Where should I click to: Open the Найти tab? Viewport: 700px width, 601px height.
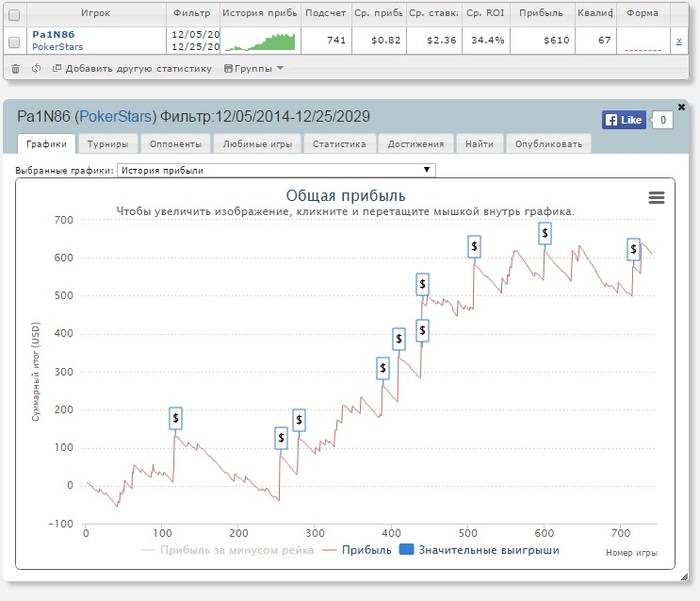click(x=479, y=144)
